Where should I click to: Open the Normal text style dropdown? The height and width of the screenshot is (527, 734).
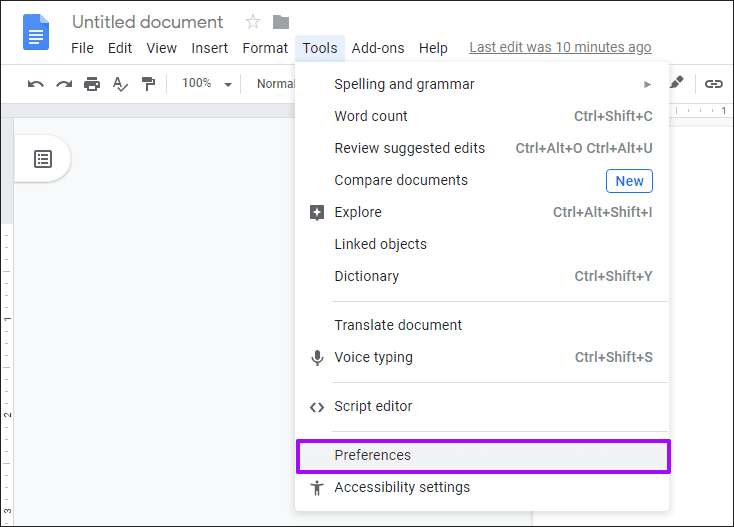276,84
